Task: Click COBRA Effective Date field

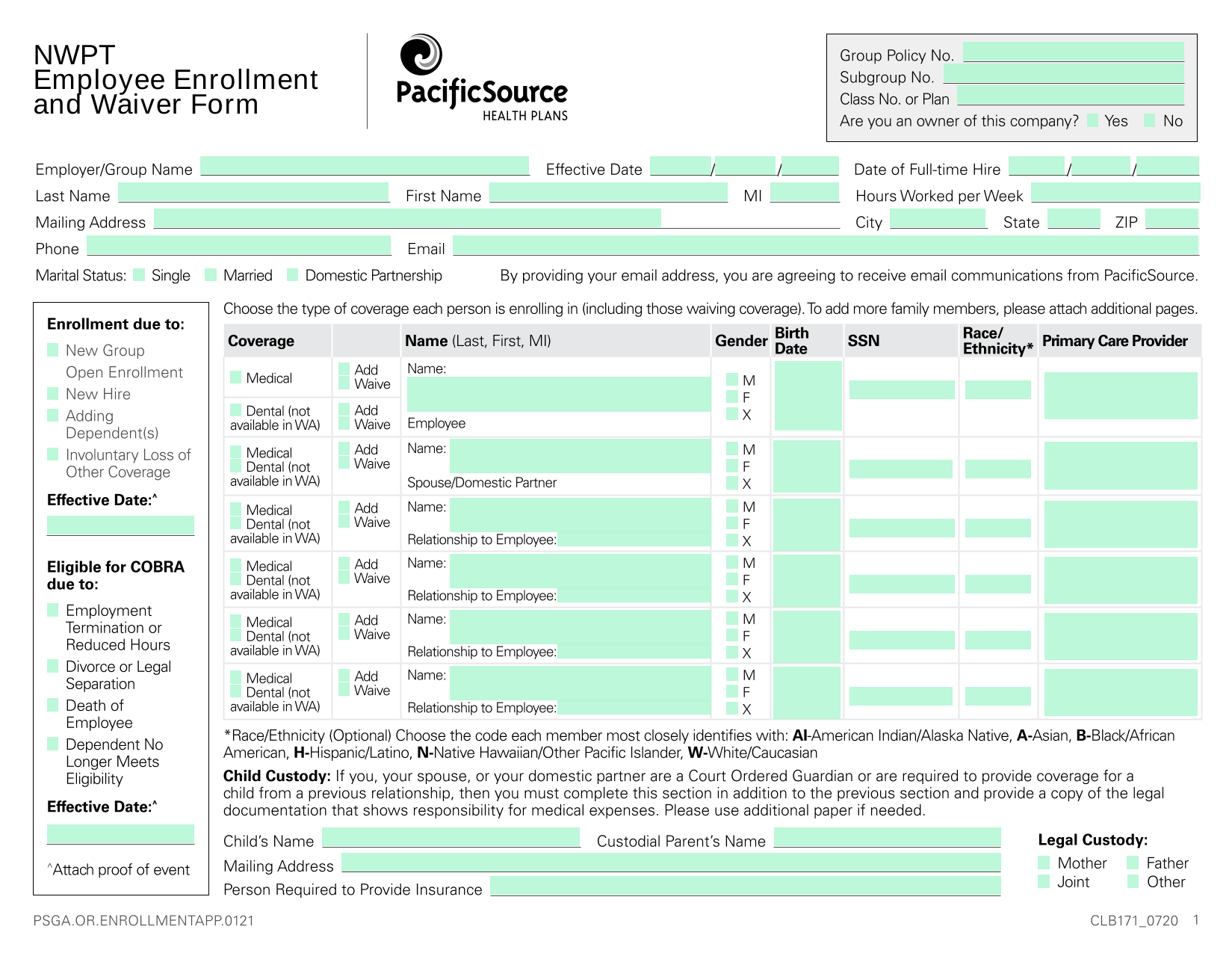Action: (x=120, y=834)
